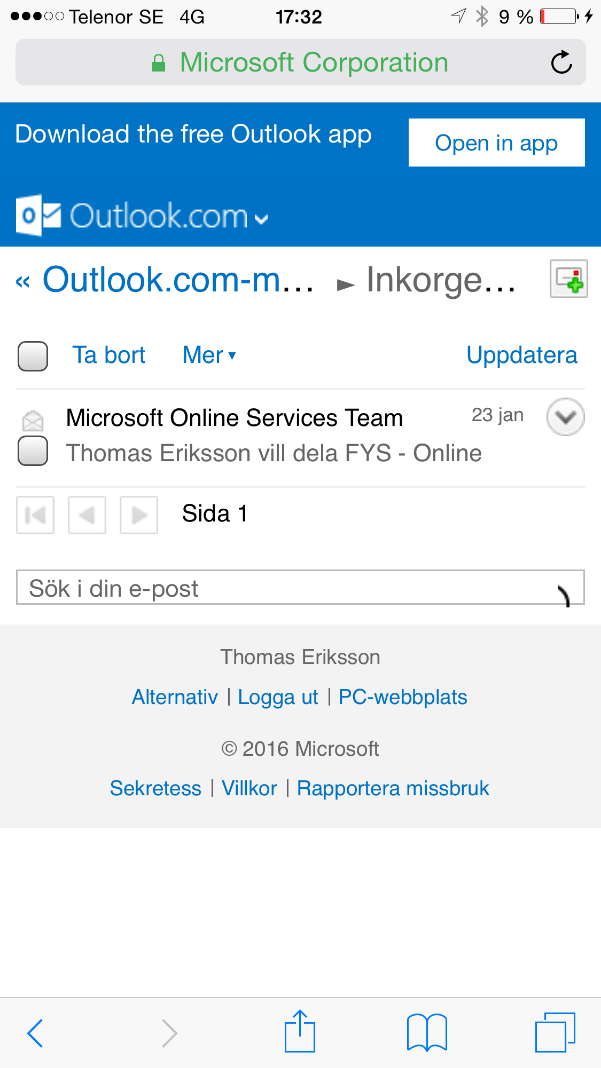Open the Alternativ settings link

(175, 697)
